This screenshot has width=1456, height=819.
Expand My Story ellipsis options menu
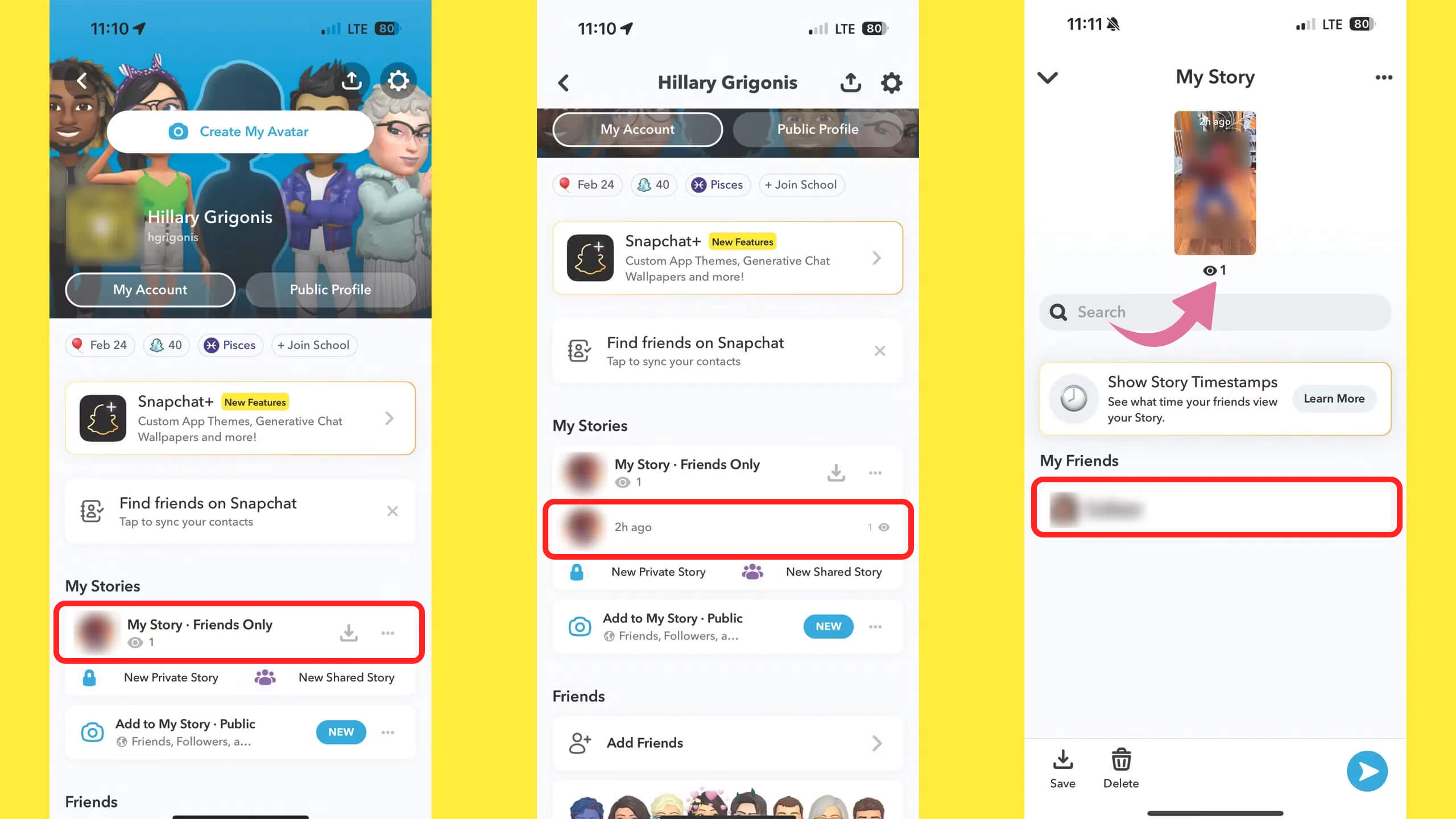(x=1383, y=77)
